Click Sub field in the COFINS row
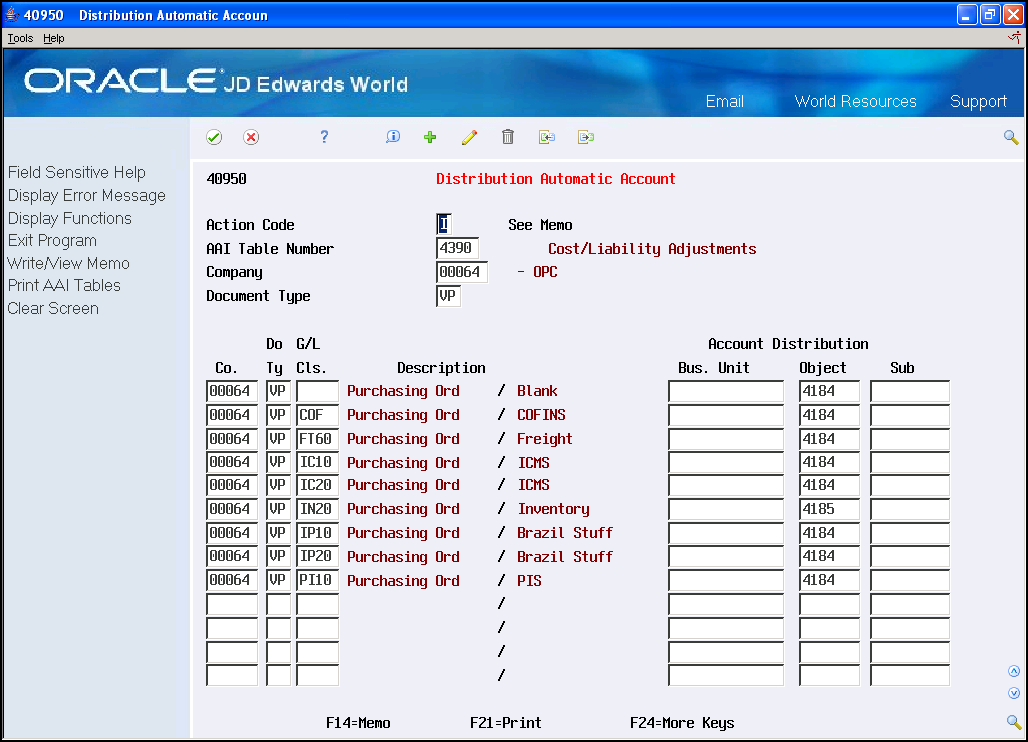The height and width of the screenshot is (742, 1028). click(909, 415)
